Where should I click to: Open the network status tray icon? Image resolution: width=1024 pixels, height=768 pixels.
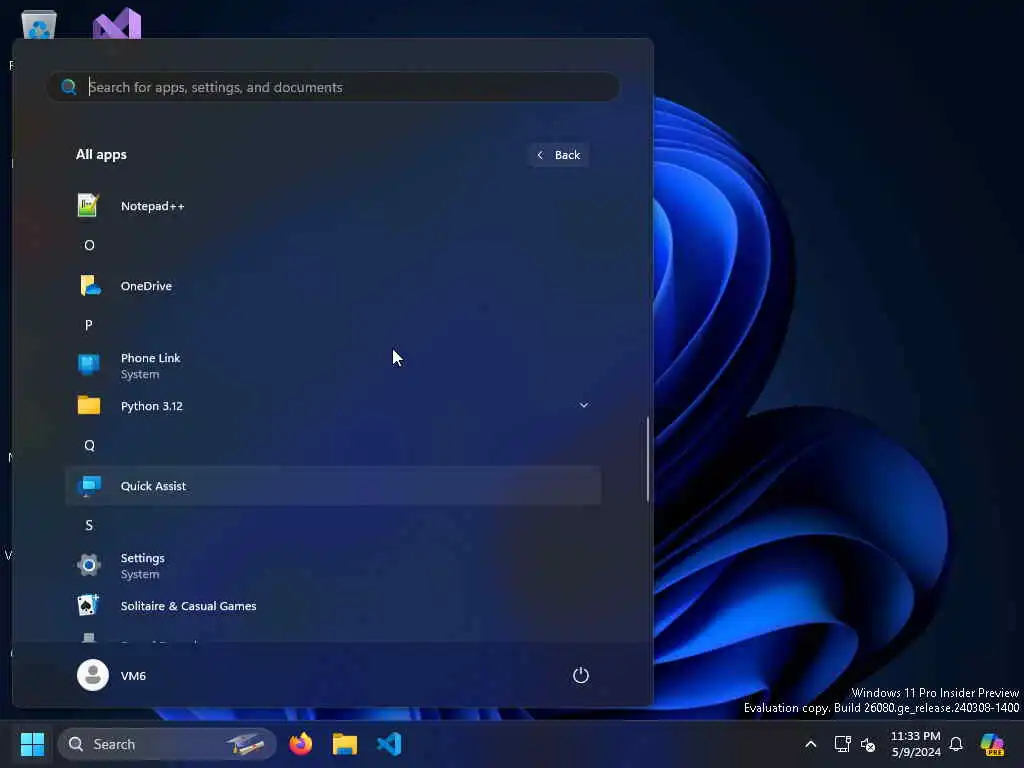click(x=842, y=744)
